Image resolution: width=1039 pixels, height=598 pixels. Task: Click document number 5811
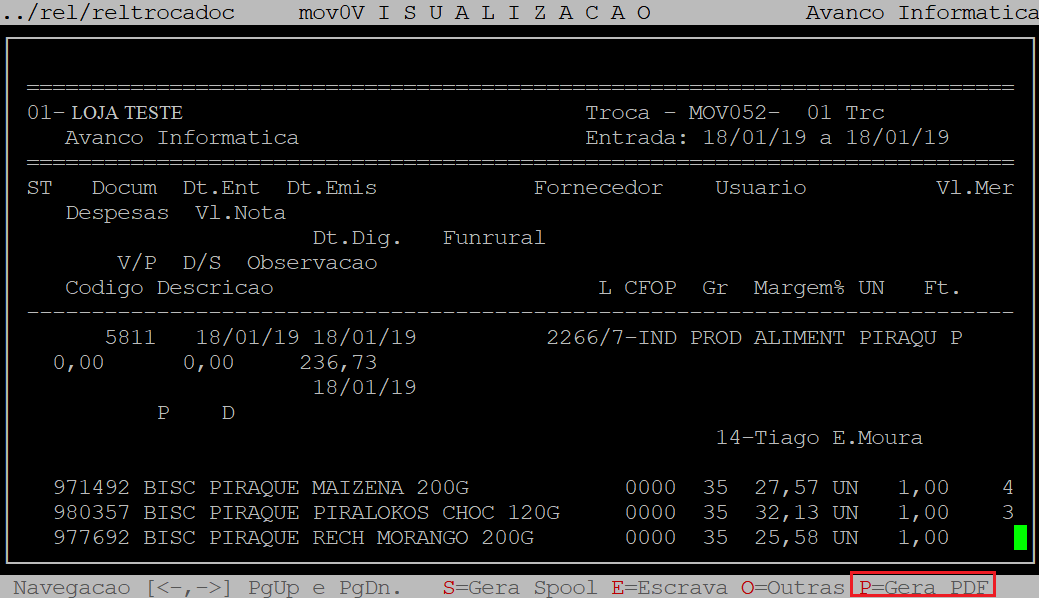point(130,338)
